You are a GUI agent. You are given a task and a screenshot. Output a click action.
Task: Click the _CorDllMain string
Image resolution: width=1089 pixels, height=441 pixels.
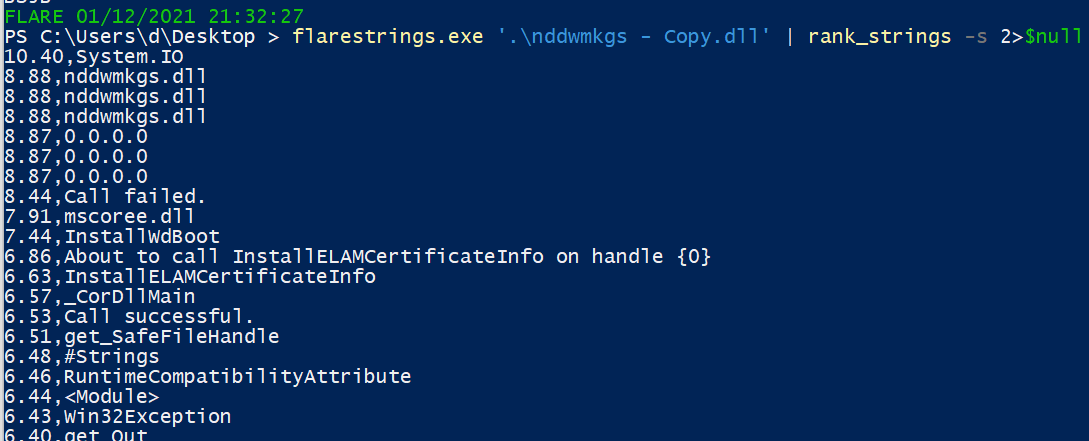point(130,296)
